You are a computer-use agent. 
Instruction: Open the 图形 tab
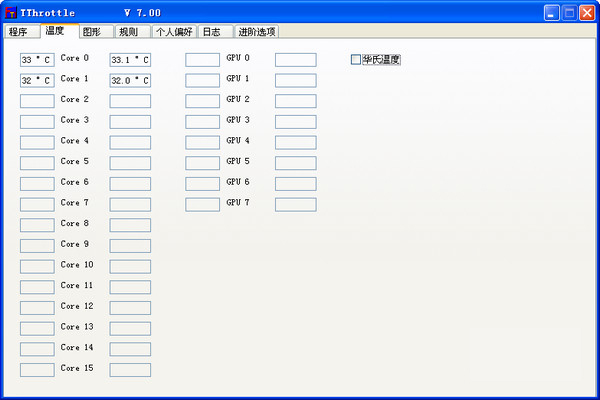click(96, 31)
